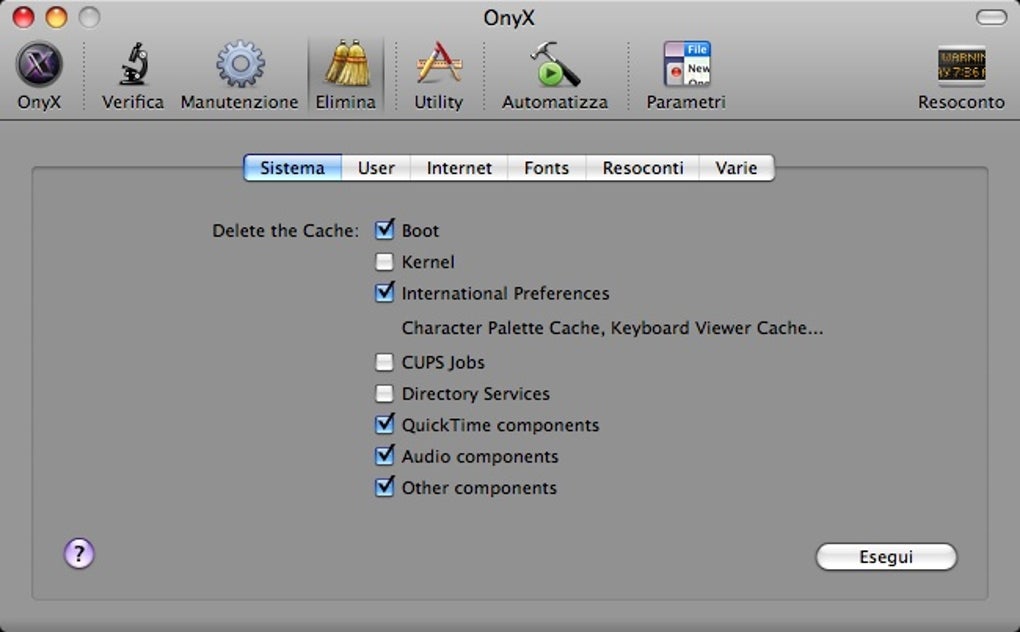Toggle the Directory Services checkbox
Viewport: 1020px width, 632px height.
coord(384,394)
